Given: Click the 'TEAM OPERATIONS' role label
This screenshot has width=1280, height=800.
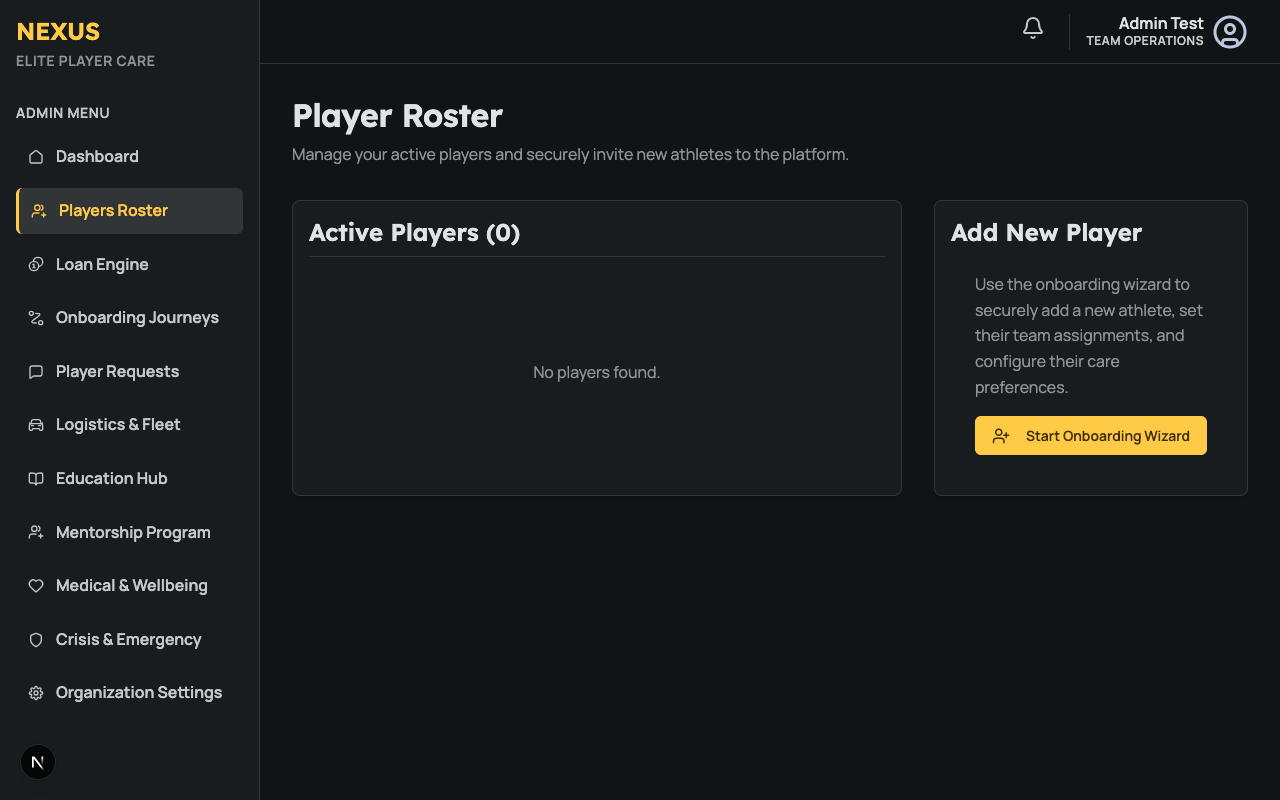Looking at the screenshot, I should pos(1145,41).
